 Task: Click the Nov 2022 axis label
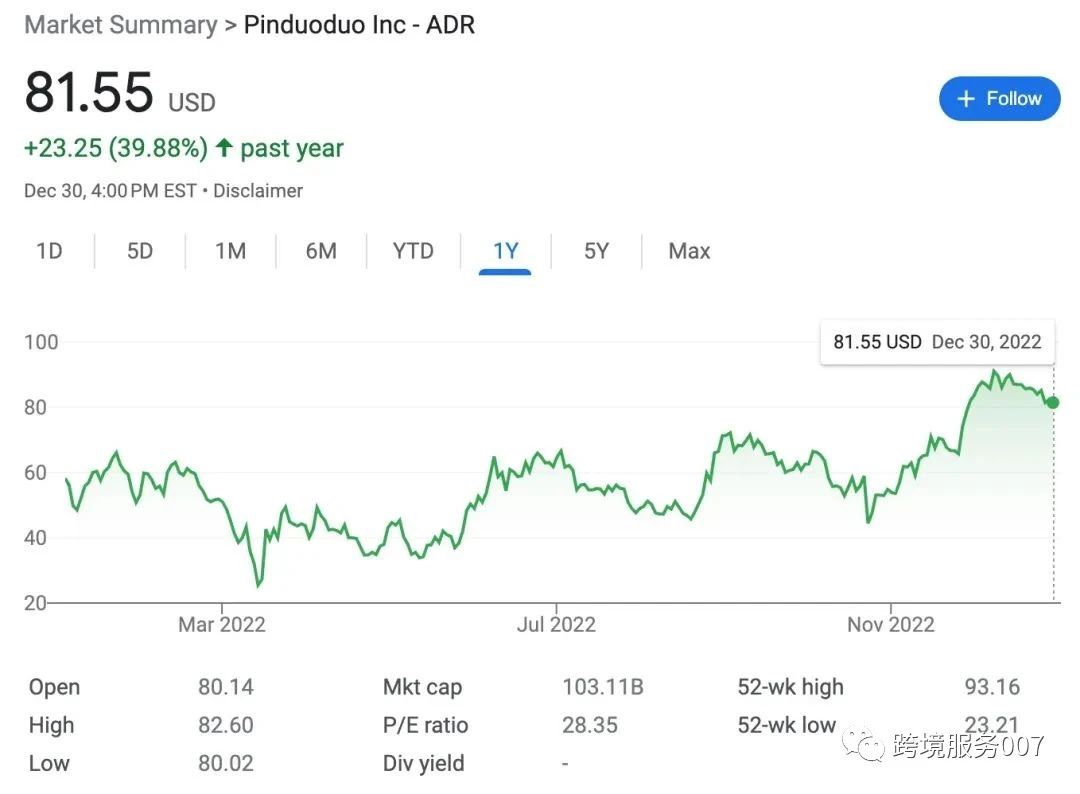click(x=890, y=625)
